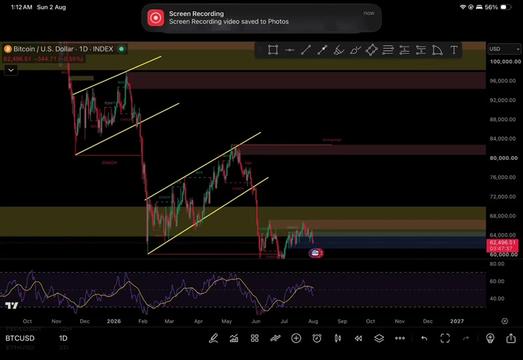Change the 1D timeframe interval
Image resolution: width=523 pixels, height=360 pixels.
point(63,338)
